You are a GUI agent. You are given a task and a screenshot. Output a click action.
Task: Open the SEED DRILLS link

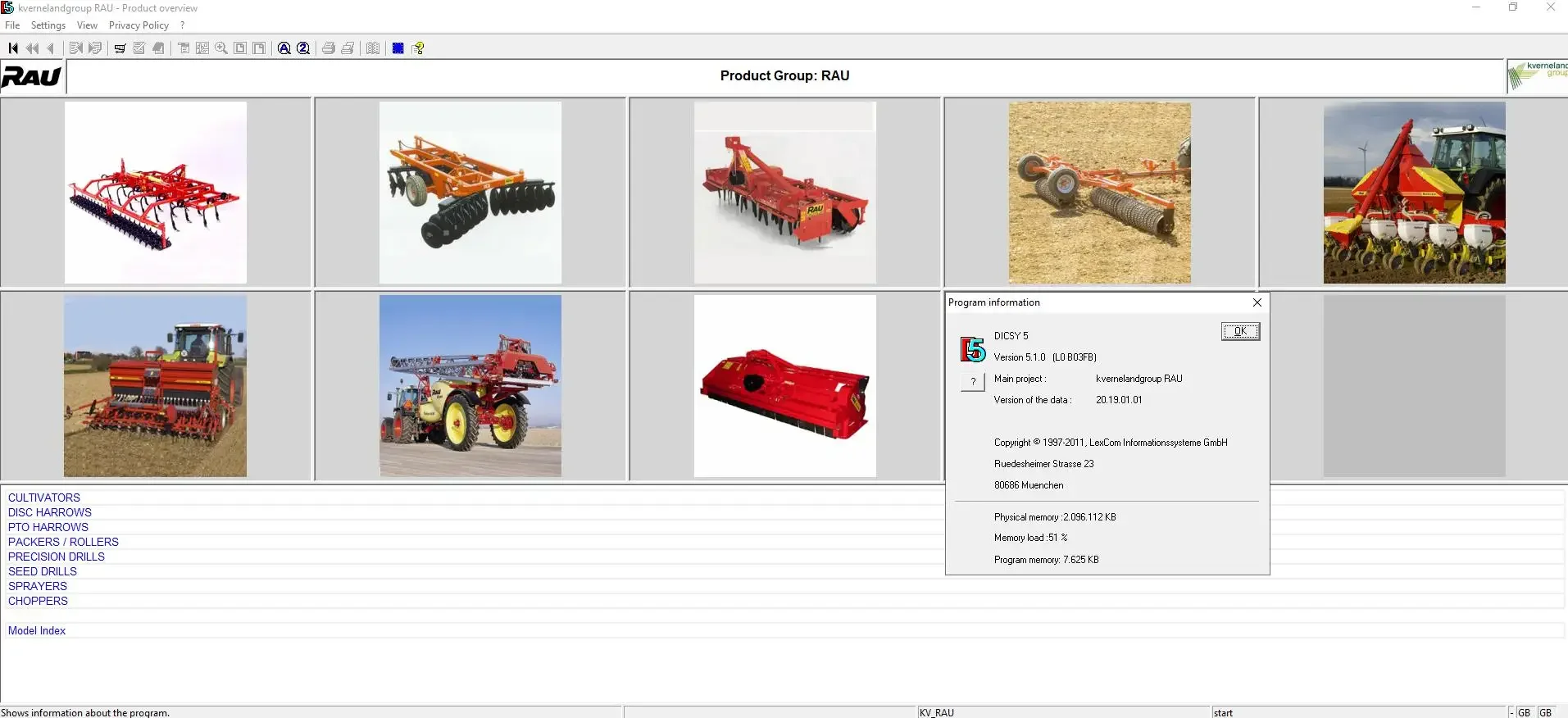[43, 571]
